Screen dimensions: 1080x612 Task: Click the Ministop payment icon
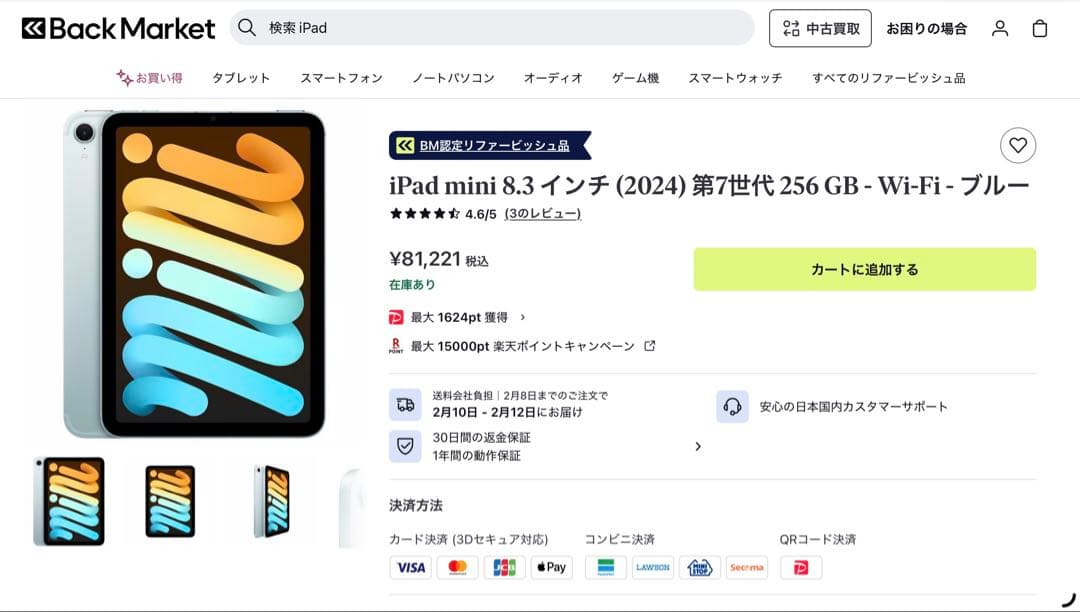[x=700, y=567]
